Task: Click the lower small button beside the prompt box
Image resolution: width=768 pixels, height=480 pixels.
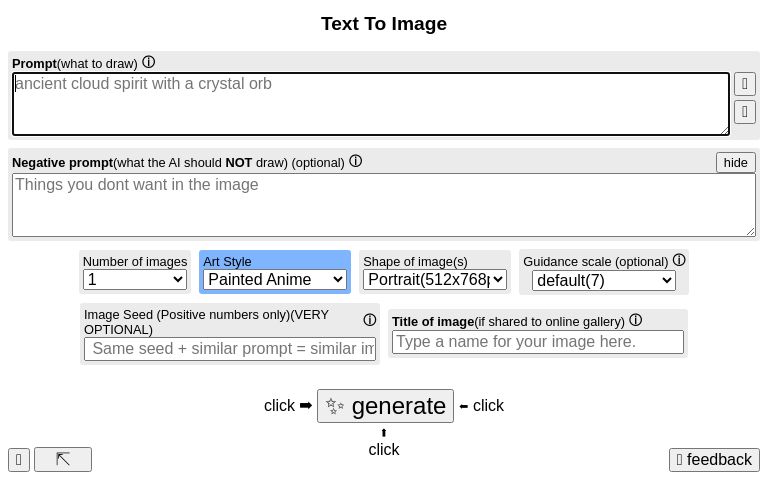Action: pos(744,111)
